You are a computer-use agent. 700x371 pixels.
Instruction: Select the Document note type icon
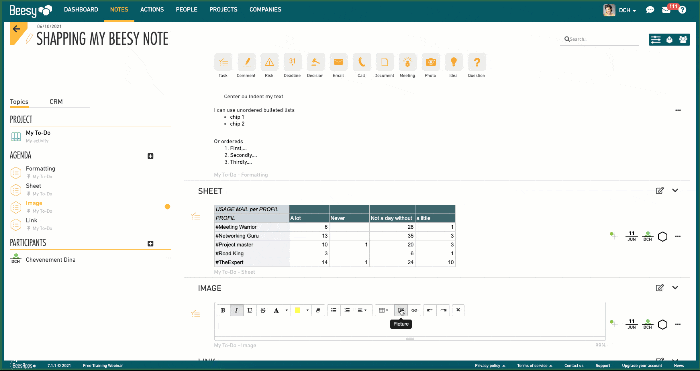point(384,62)
